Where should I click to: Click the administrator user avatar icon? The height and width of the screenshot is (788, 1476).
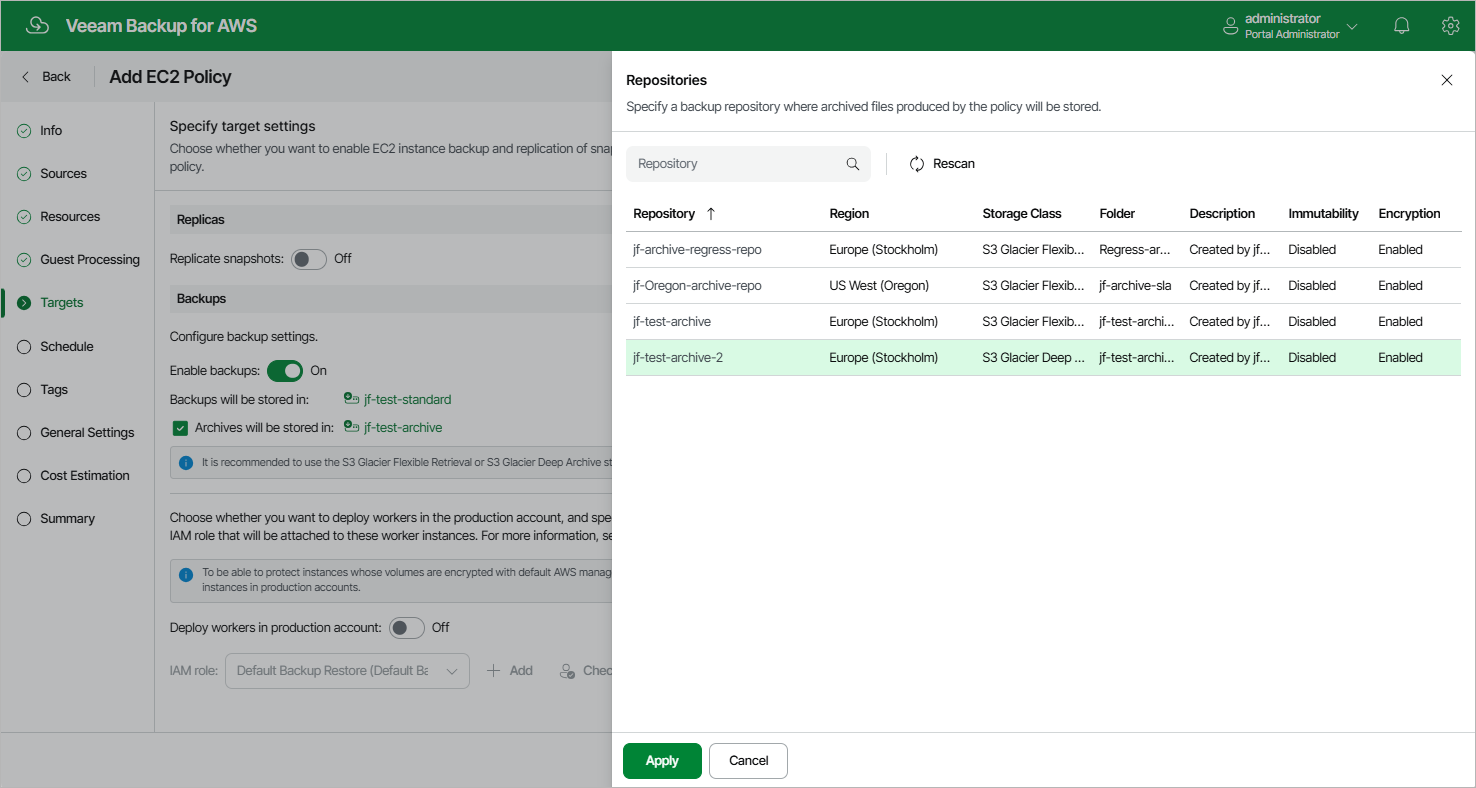pyautogui.click(x=1231, y=27)
